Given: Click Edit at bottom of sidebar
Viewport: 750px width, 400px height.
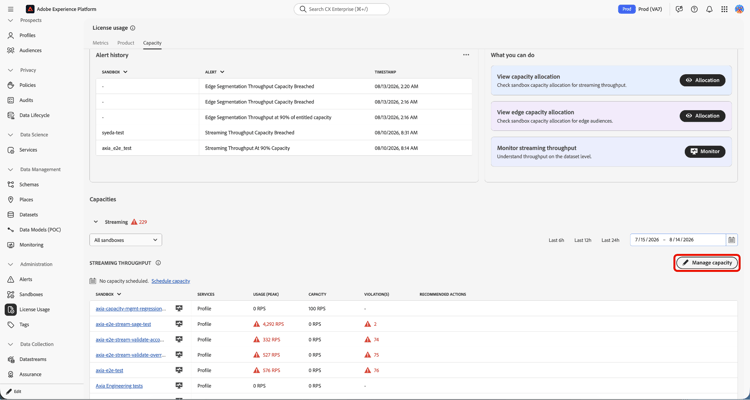Looking at the screenshot, I should click(x=14, y=391).
